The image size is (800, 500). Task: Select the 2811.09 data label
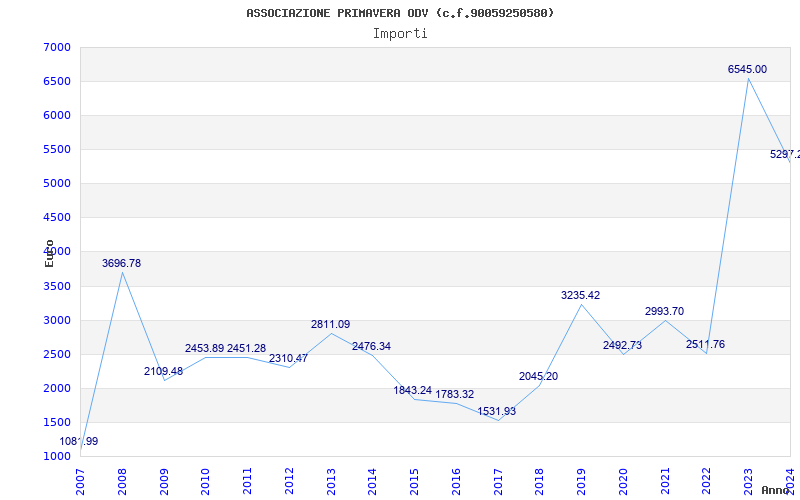tap(331, 324)
